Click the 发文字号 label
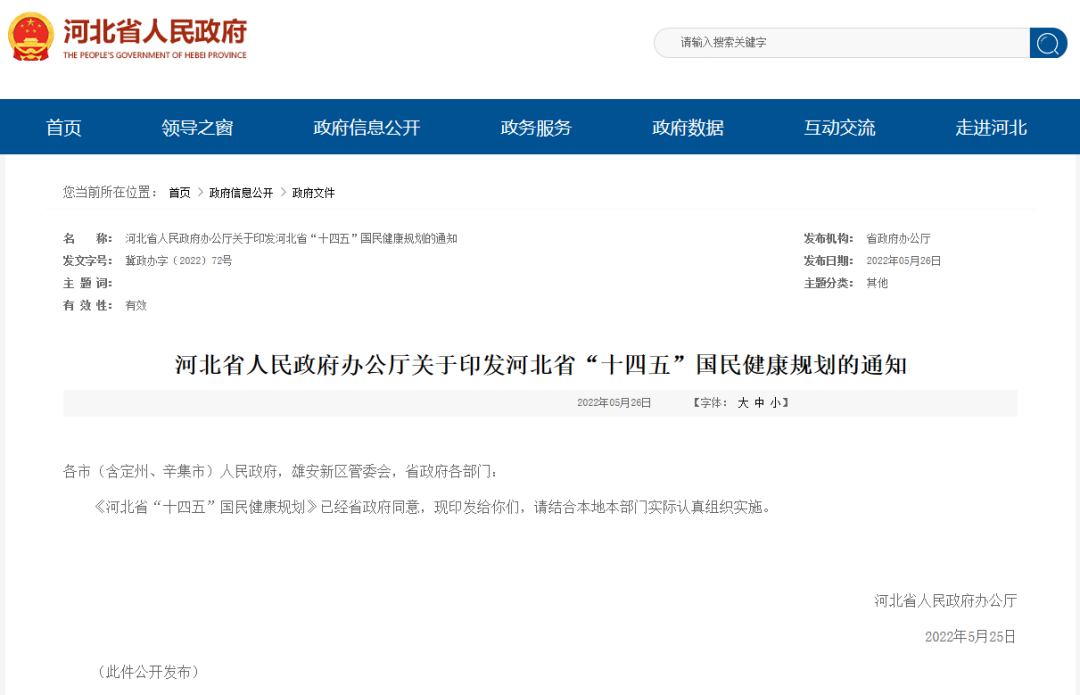 pos(87,261)
